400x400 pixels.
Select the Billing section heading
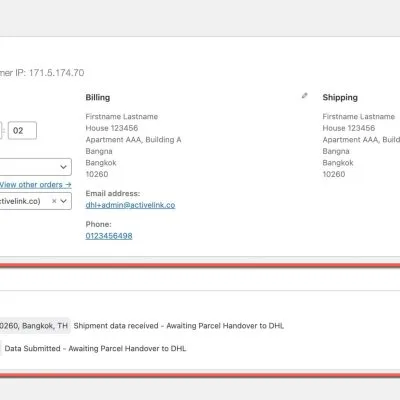[x=98, y=97]
